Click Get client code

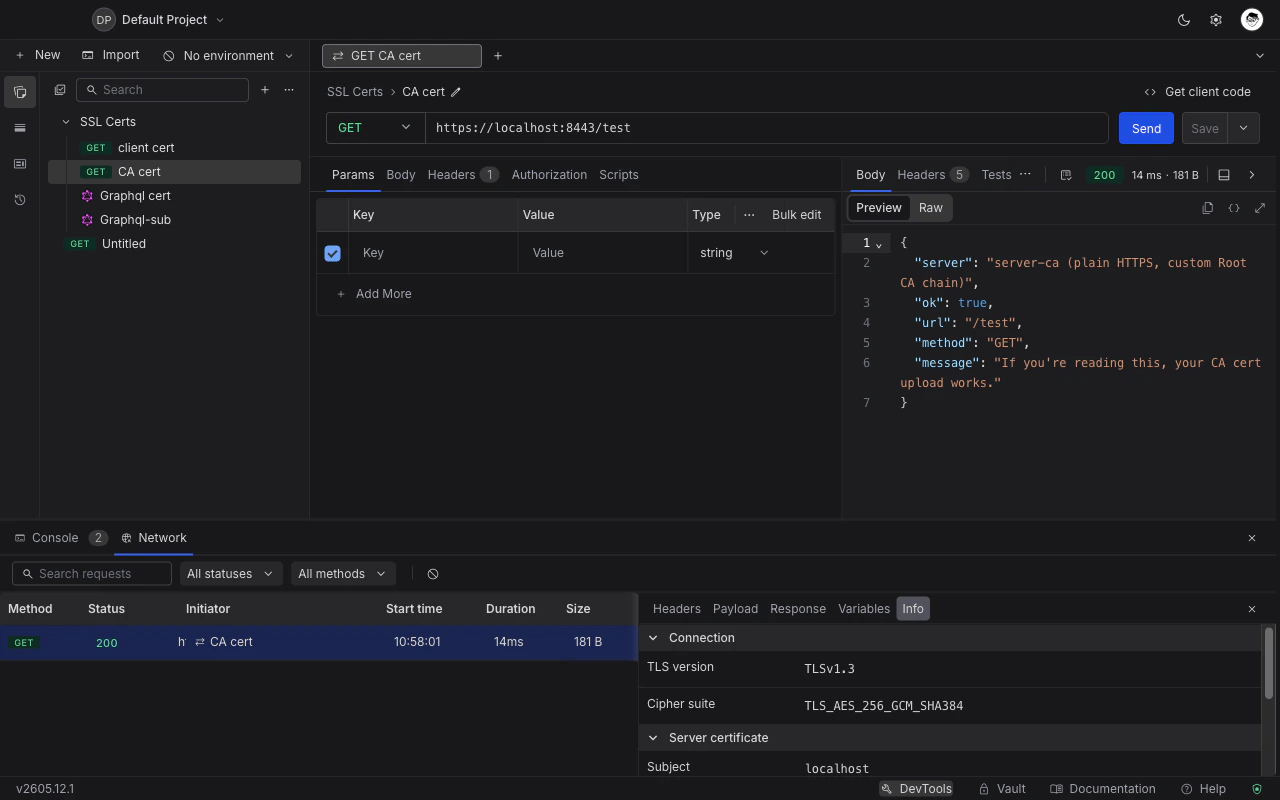(x=1198, y=92)
